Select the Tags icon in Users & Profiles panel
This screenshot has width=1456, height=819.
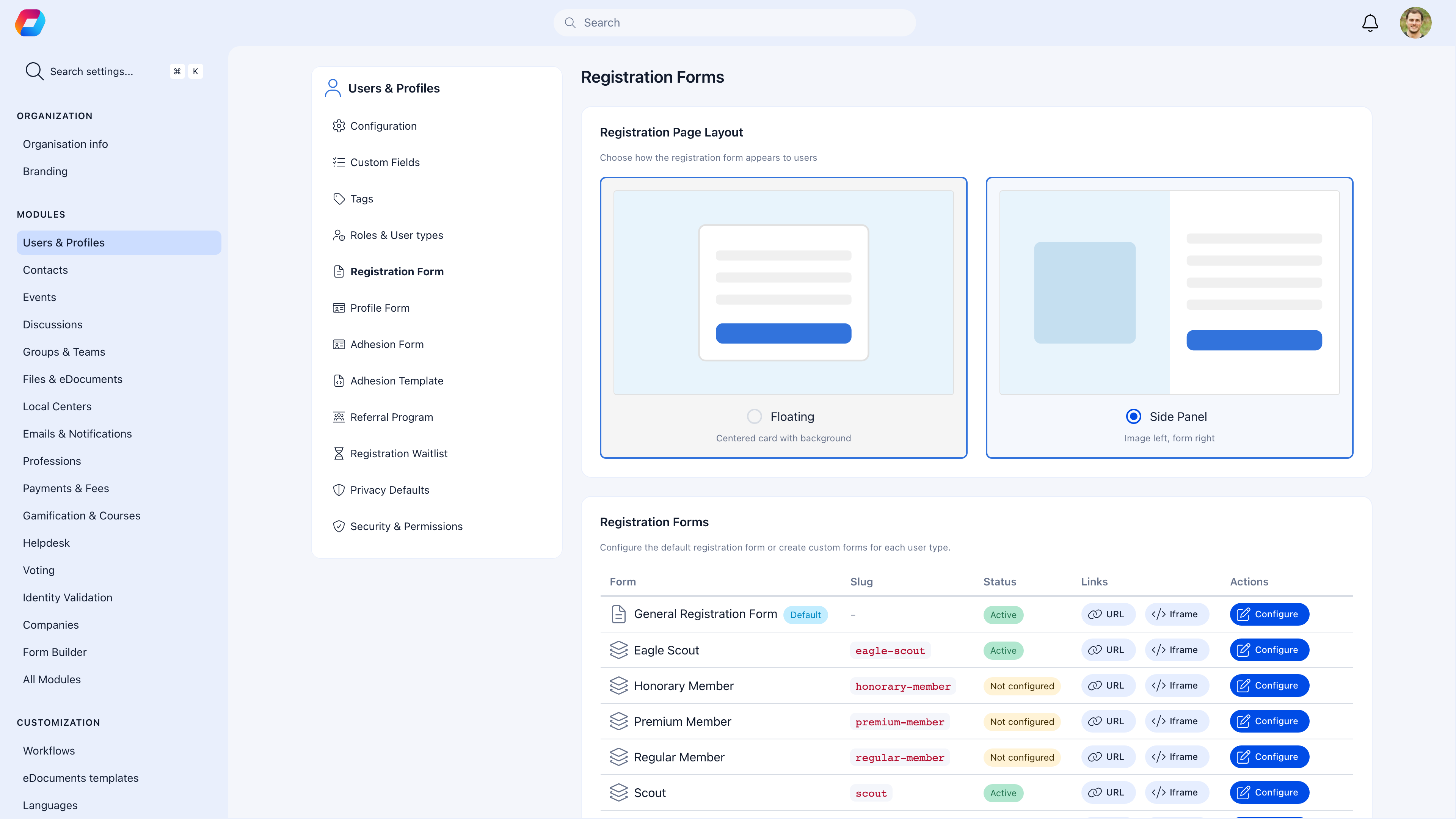[339, 198]
